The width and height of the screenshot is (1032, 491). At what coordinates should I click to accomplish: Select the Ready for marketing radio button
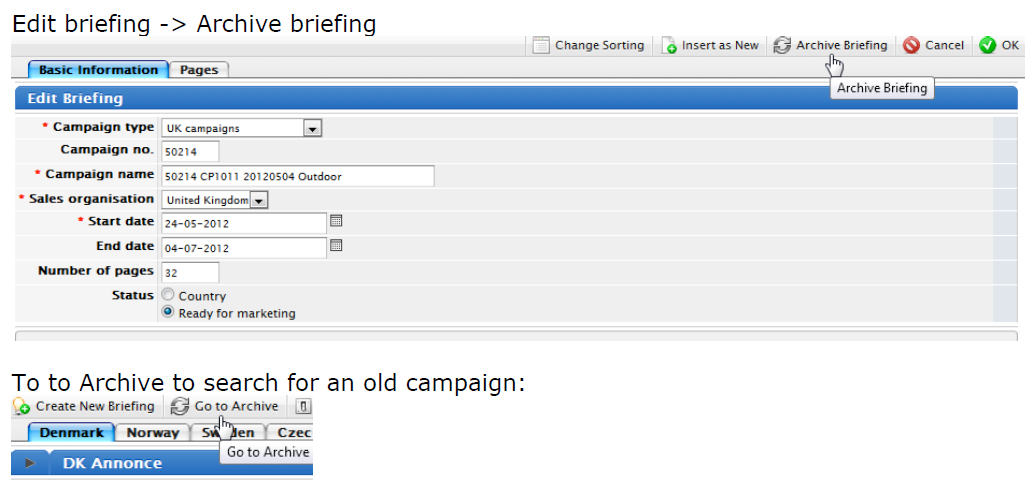(x=168, y=313)
